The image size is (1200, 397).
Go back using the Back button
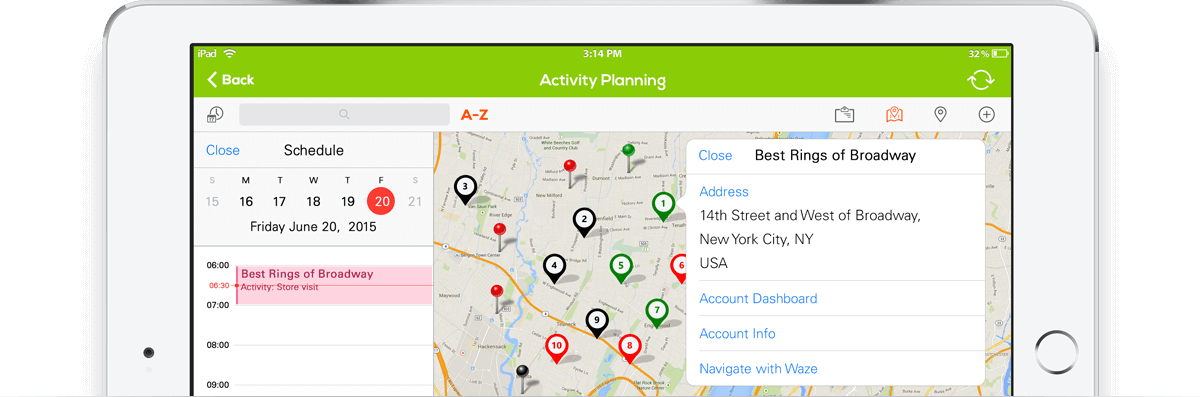231,80
